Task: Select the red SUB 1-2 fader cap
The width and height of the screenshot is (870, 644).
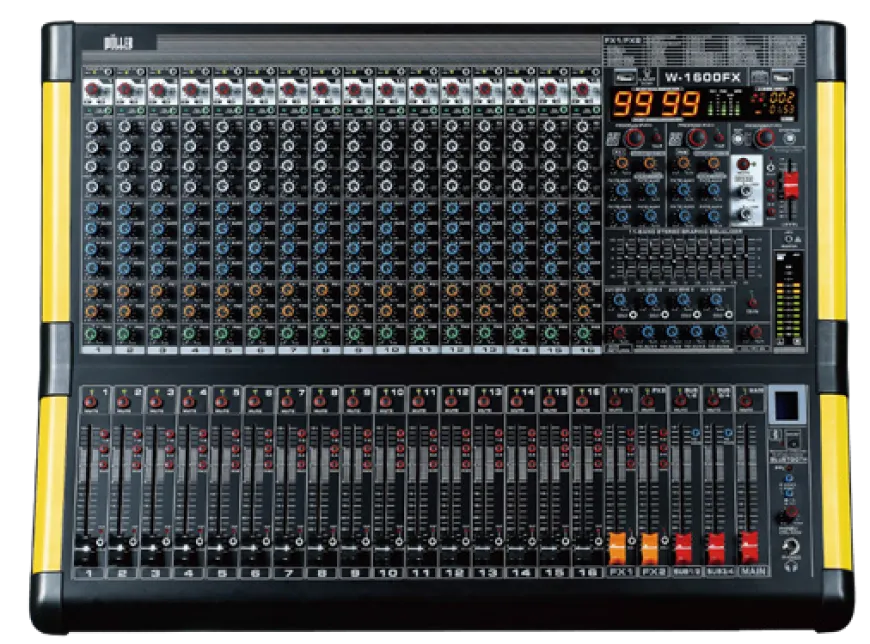Action: tap(684, 548)
